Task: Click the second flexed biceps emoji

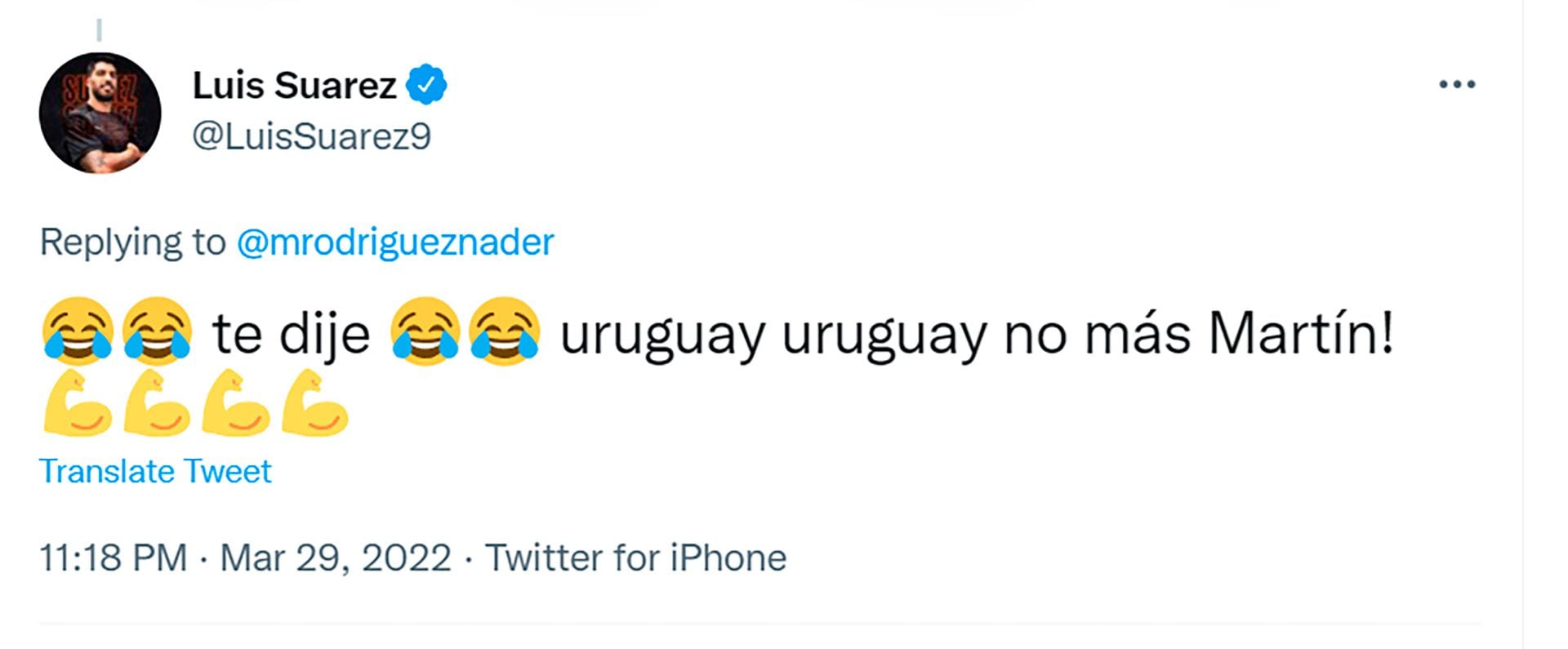Action: click(157, 402)
